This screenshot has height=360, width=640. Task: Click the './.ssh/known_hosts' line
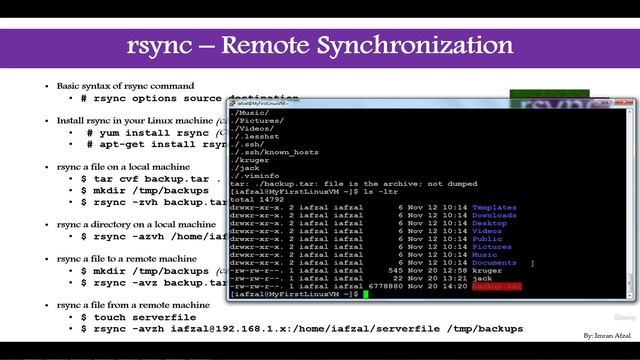pos(274,152)
